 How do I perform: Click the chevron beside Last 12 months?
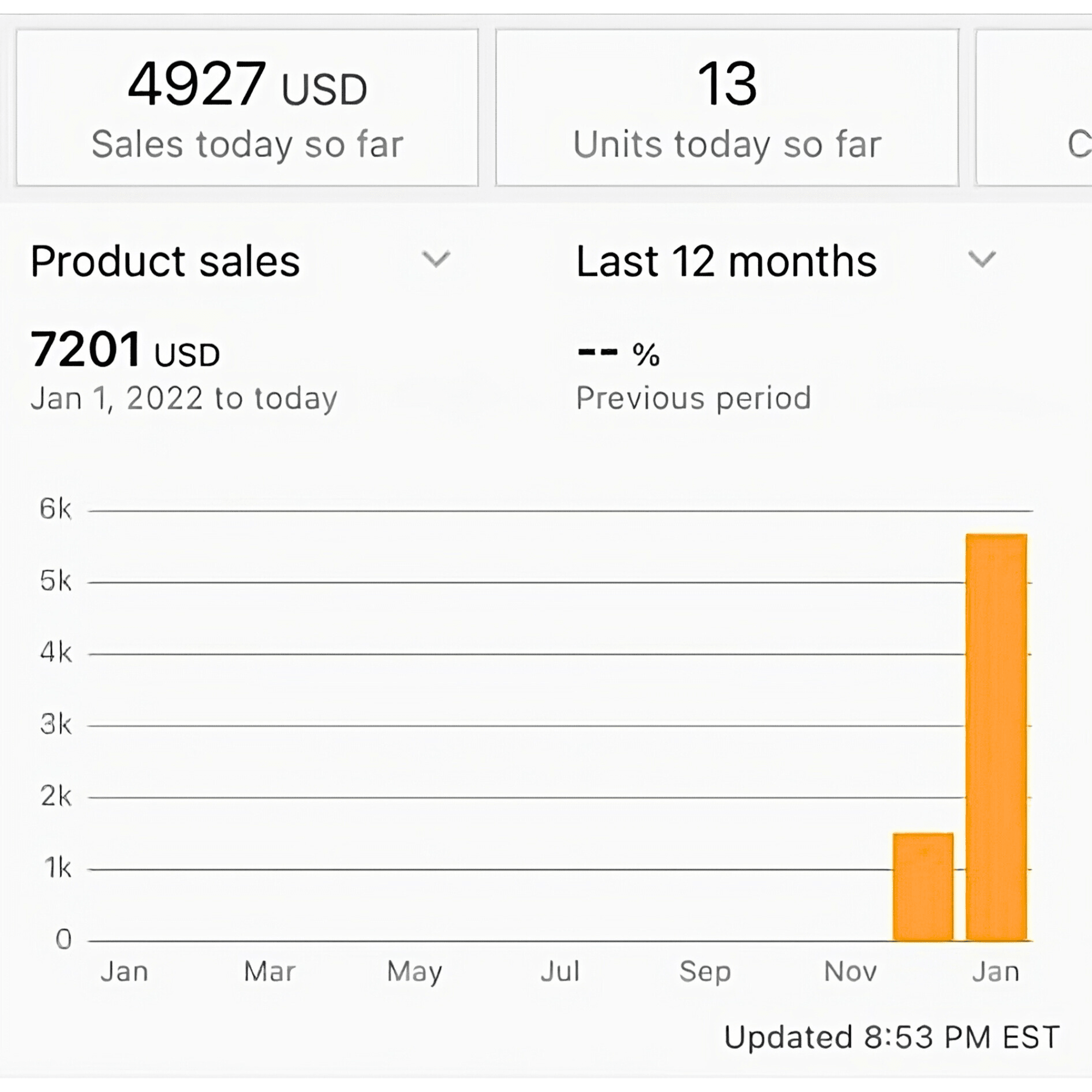tap(982, 259)
